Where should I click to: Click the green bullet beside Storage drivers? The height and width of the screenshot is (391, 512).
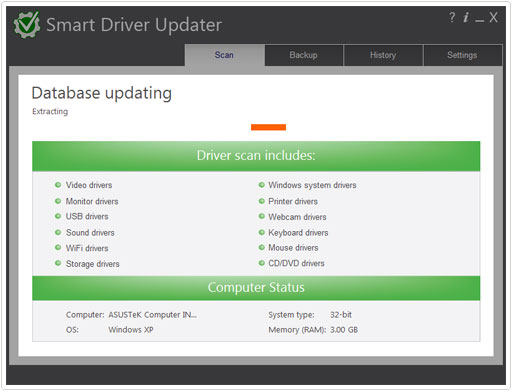click(58, 263)
